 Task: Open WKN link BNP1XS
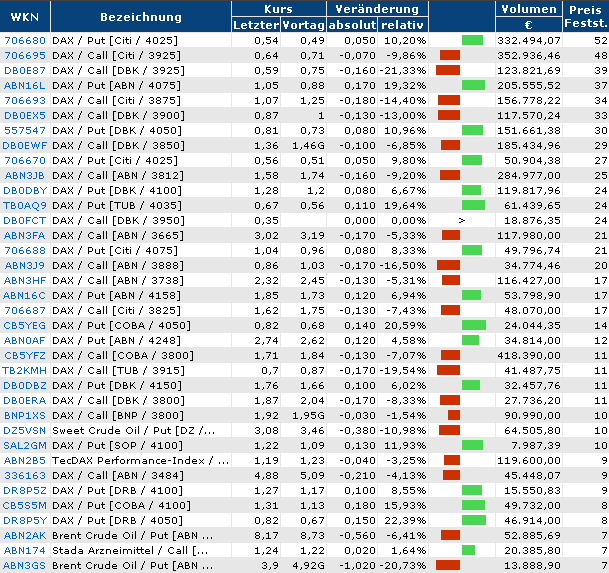click(25, 416)
